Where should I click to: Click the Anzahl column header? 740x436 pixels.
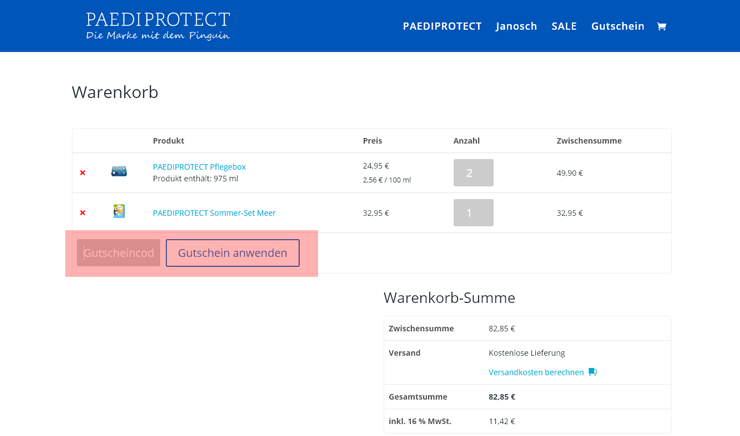tap(466, 141)
